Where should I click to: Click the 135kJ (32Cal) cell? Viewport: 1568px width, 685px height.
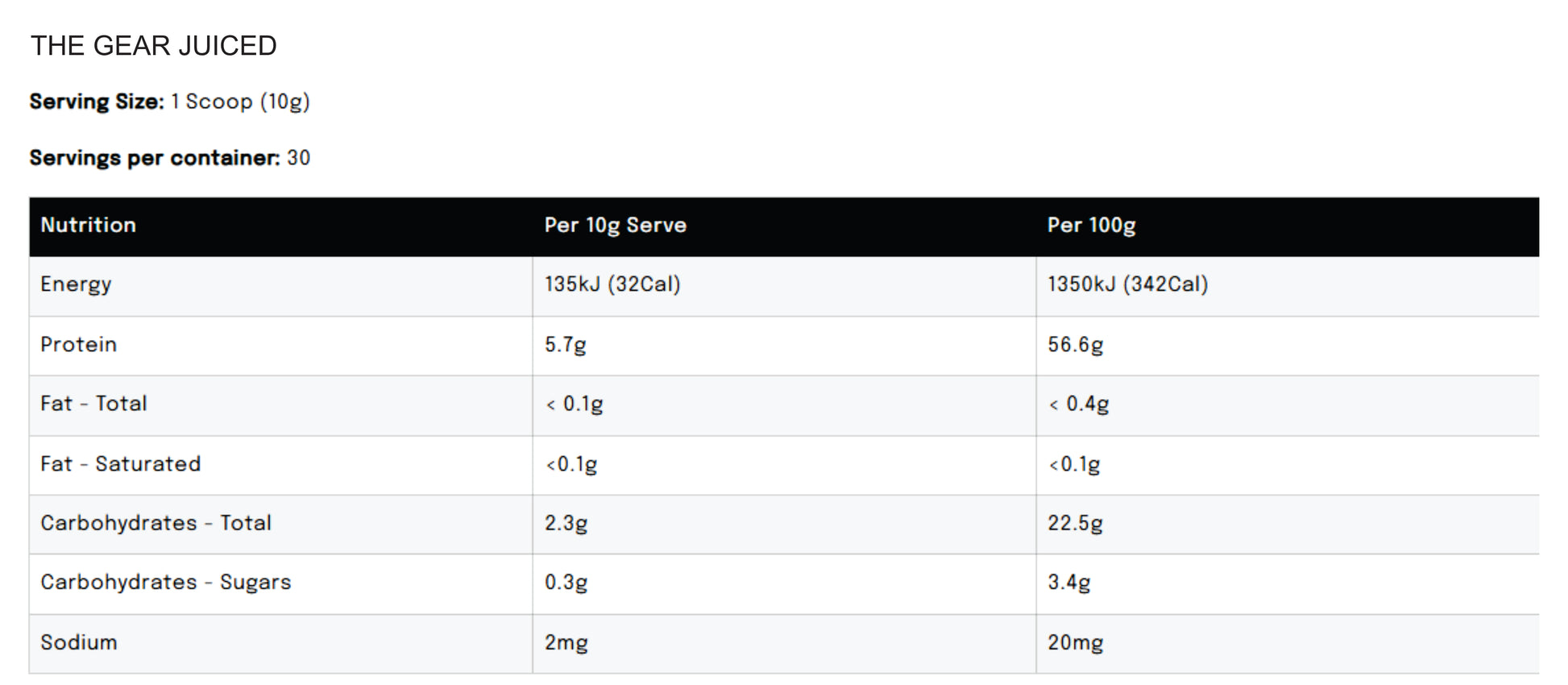click(x=612, y=284)
